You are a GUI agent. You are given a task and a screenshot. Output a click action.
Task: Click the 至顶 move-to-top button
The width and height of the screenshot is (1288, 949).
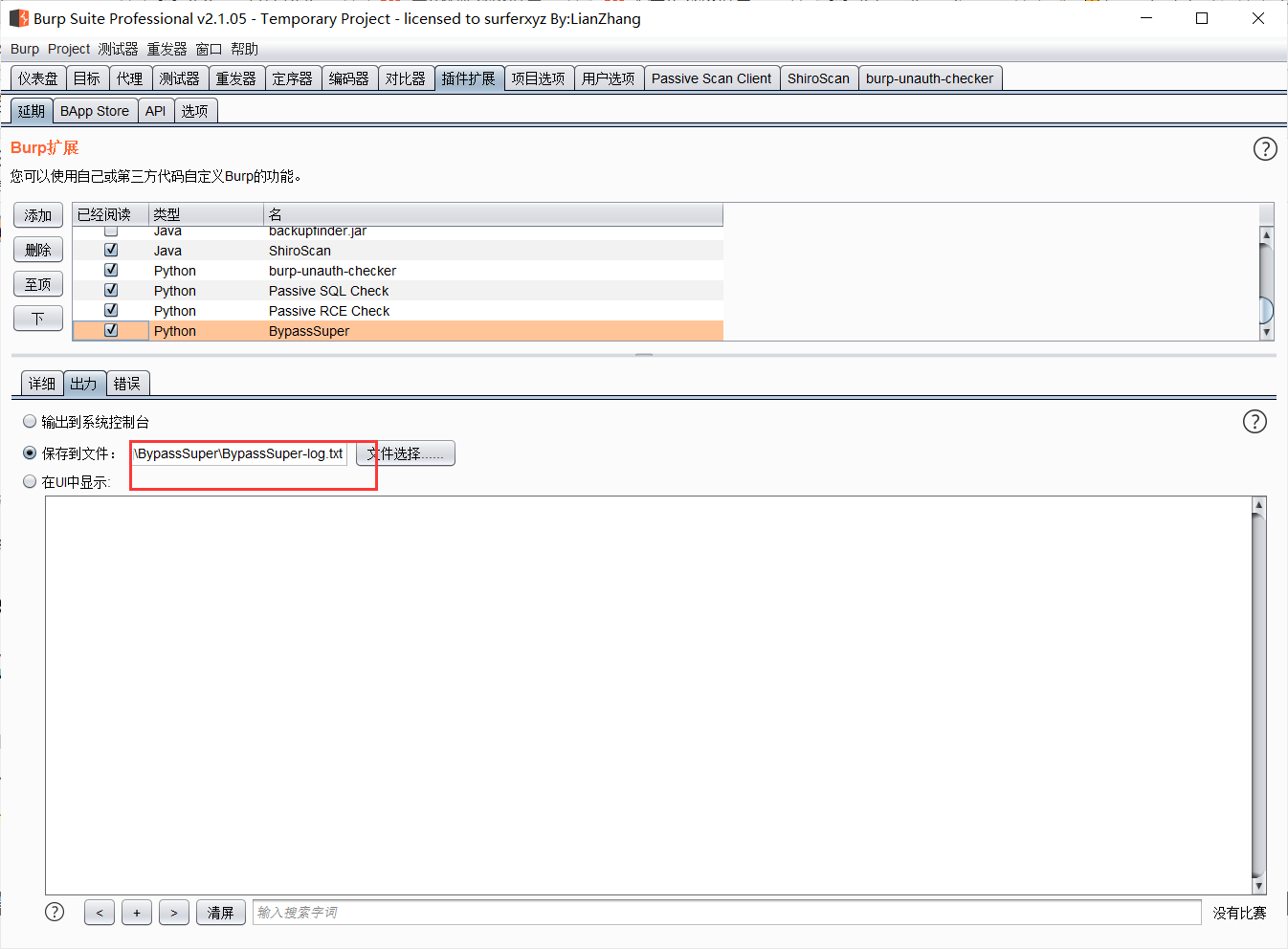pyautogui.click(x=38, y=284)
